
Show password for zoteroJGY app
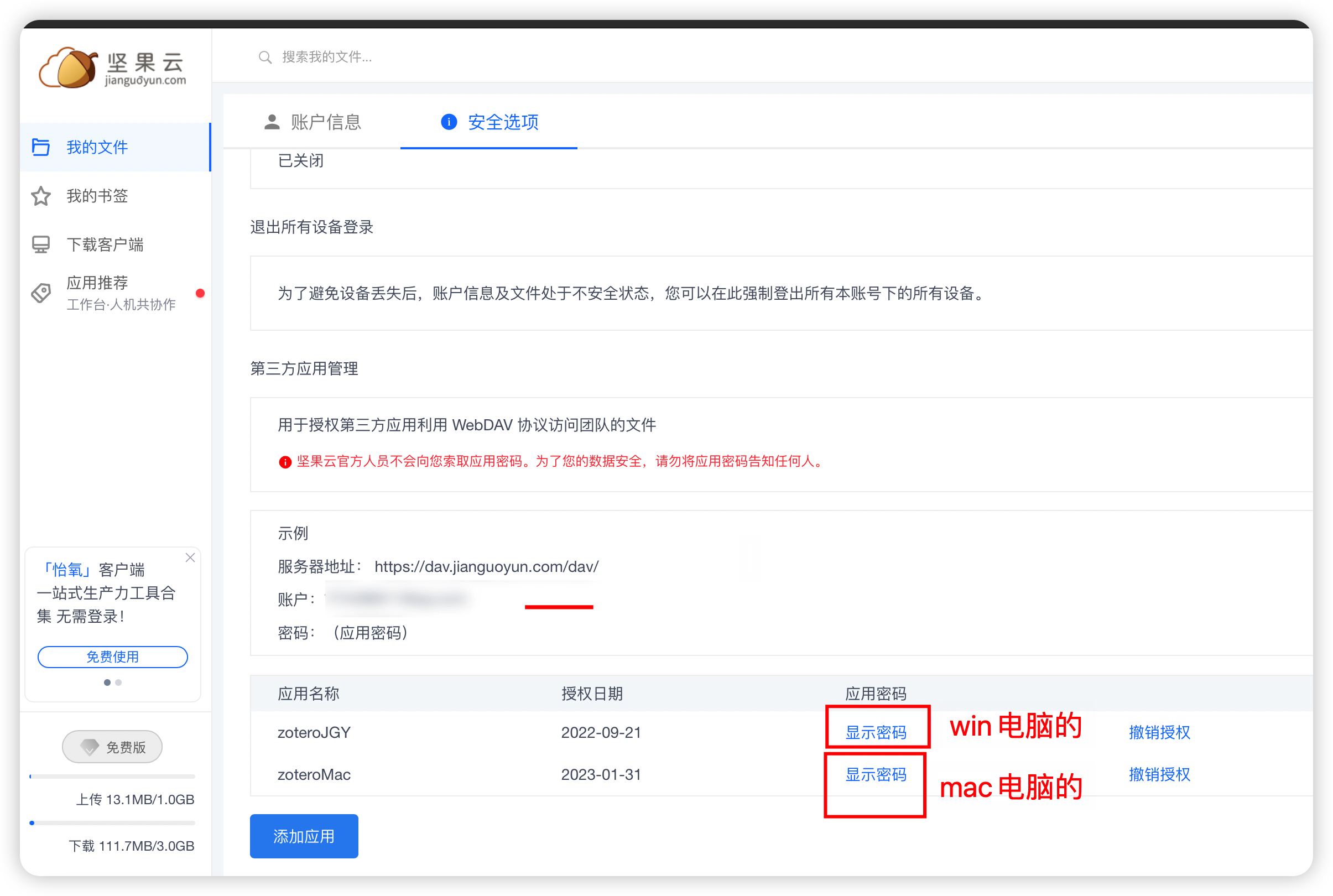876,732
